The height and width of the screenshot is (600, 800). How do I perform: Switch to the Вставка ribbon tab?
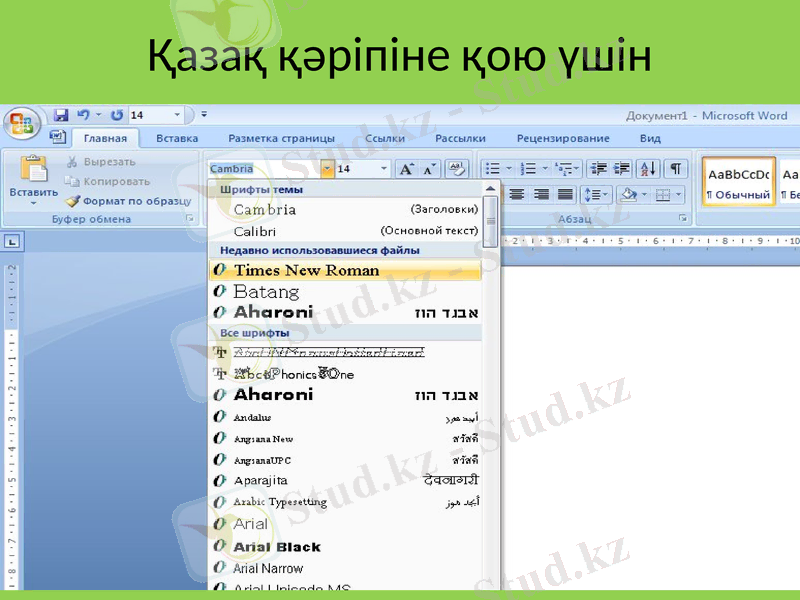pos(177,138)
